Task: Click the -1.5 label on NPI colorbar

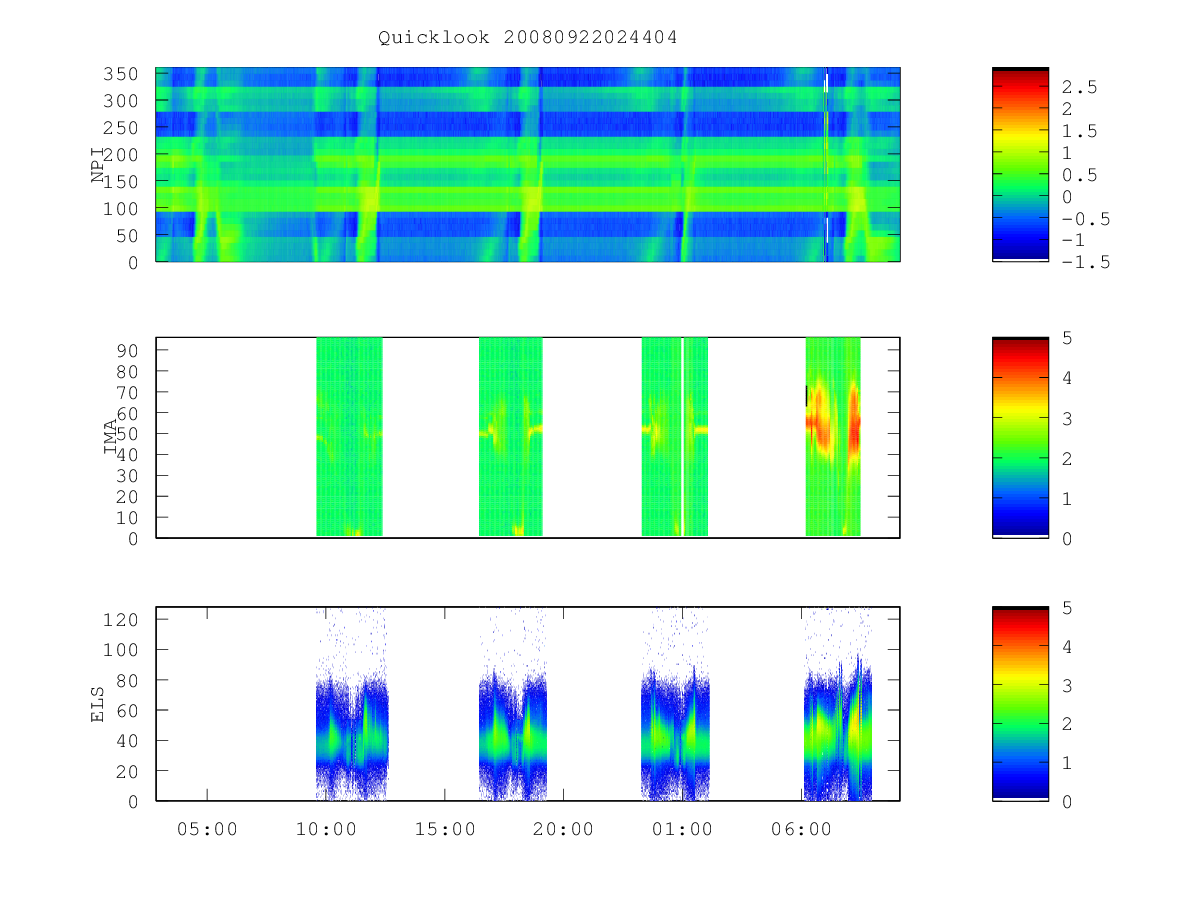Action: [1084, 262]
